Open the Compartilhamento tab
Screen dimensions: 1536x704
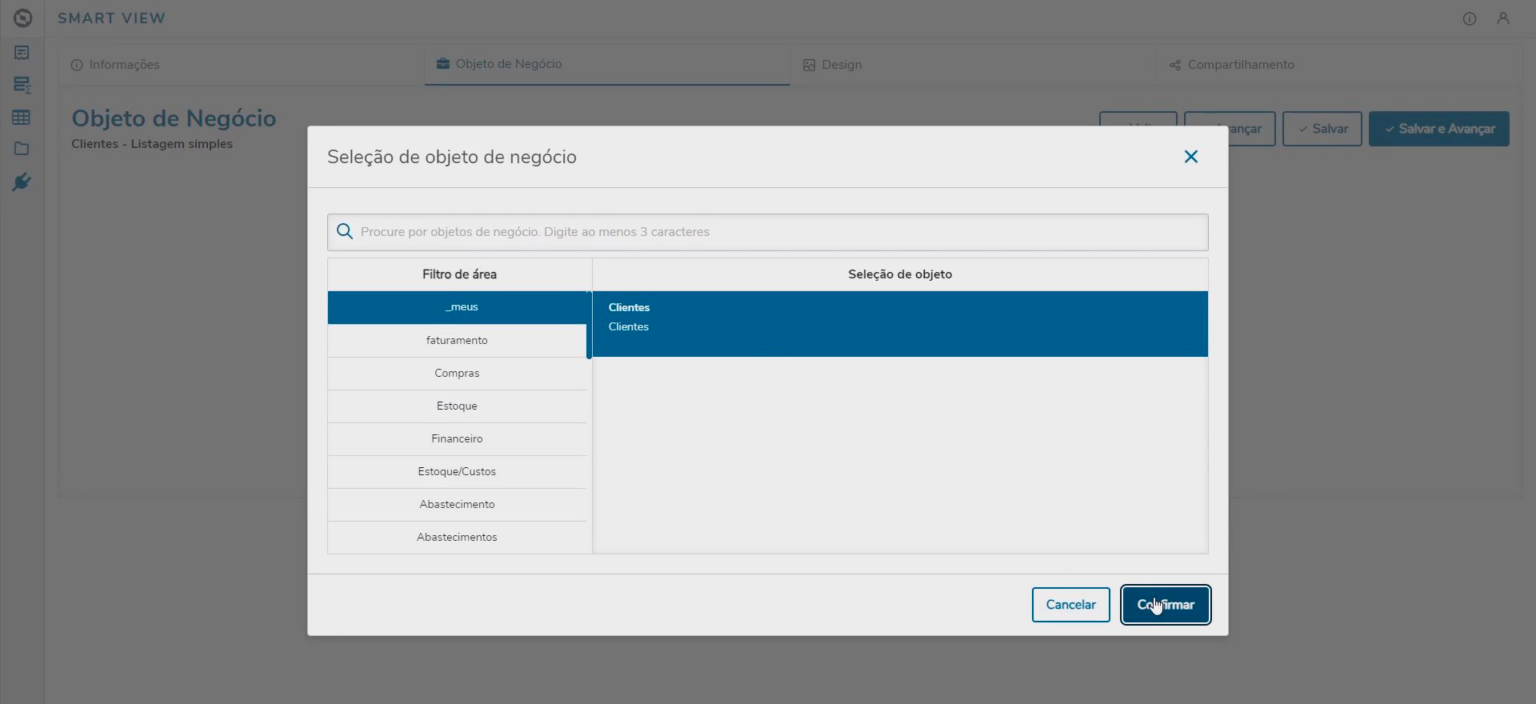(1240, 64)
